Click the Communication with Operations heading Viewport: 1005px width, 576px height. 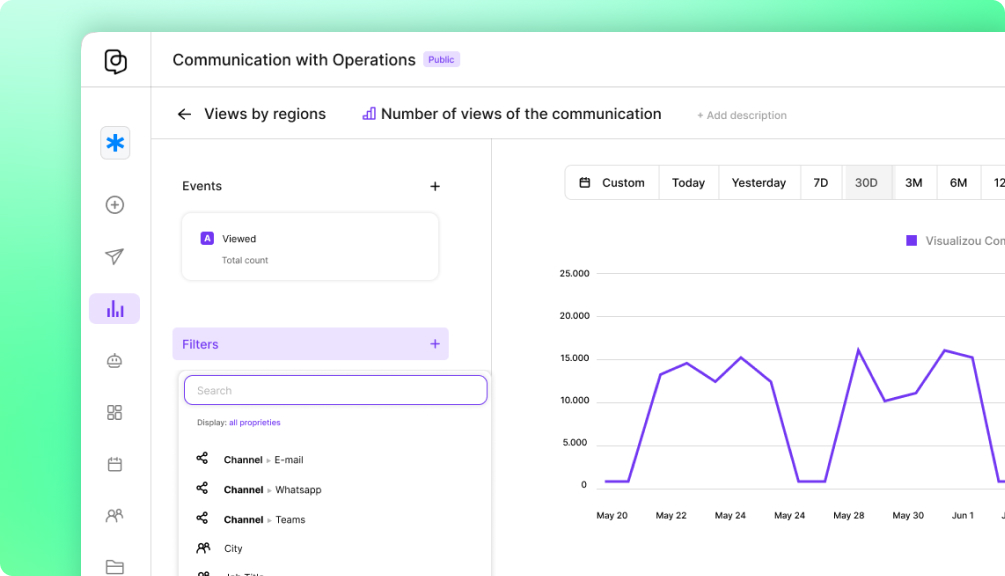[294, 60]
